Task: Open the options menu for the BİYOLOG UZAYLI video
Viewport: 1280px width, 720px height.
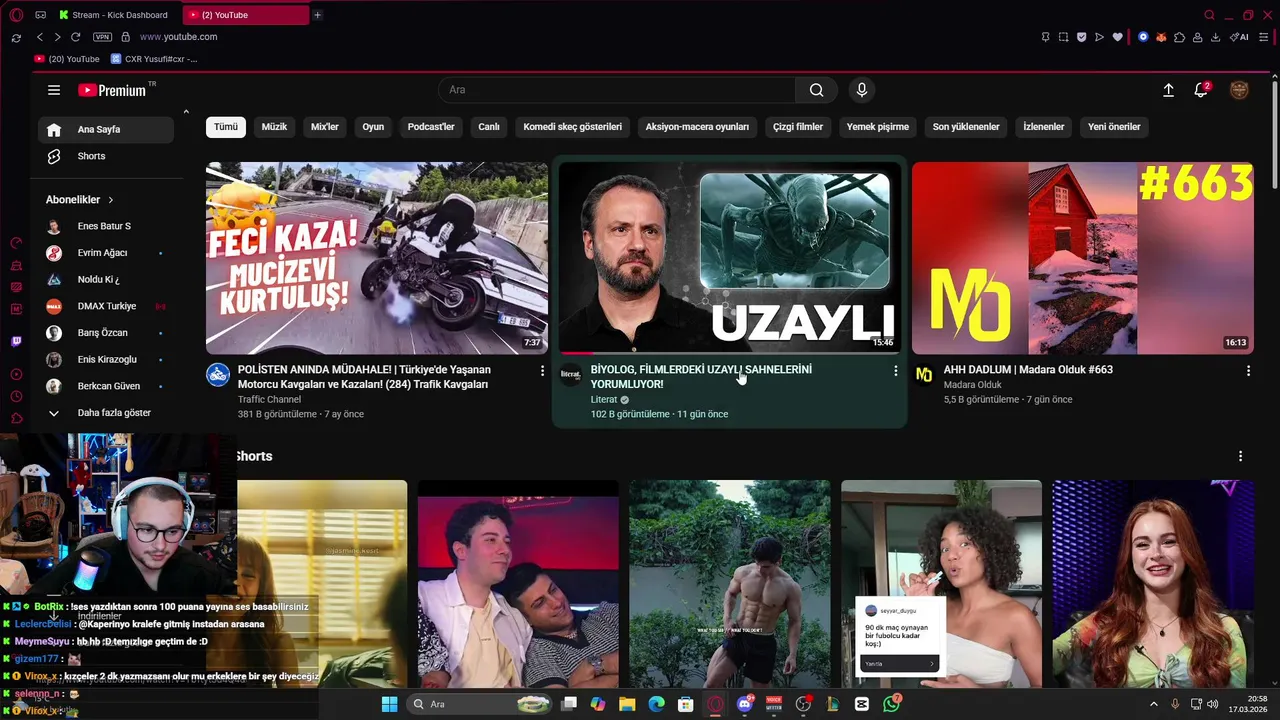Action: [896, 371]
